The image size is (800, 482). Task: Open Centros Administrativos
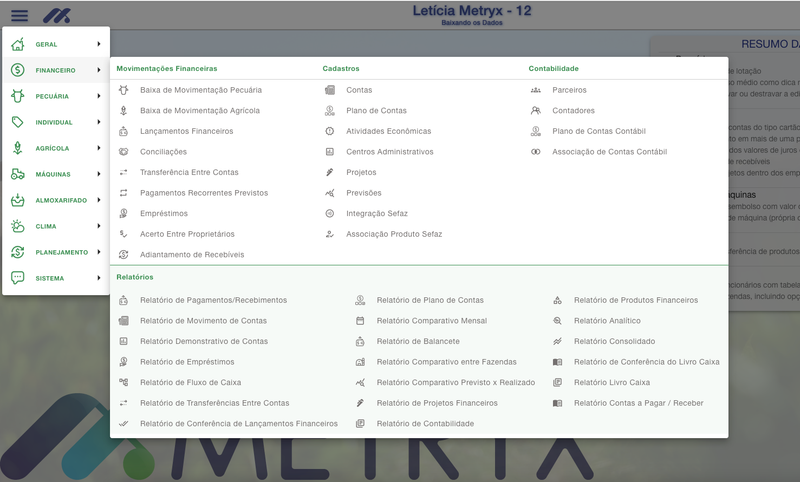390,151
